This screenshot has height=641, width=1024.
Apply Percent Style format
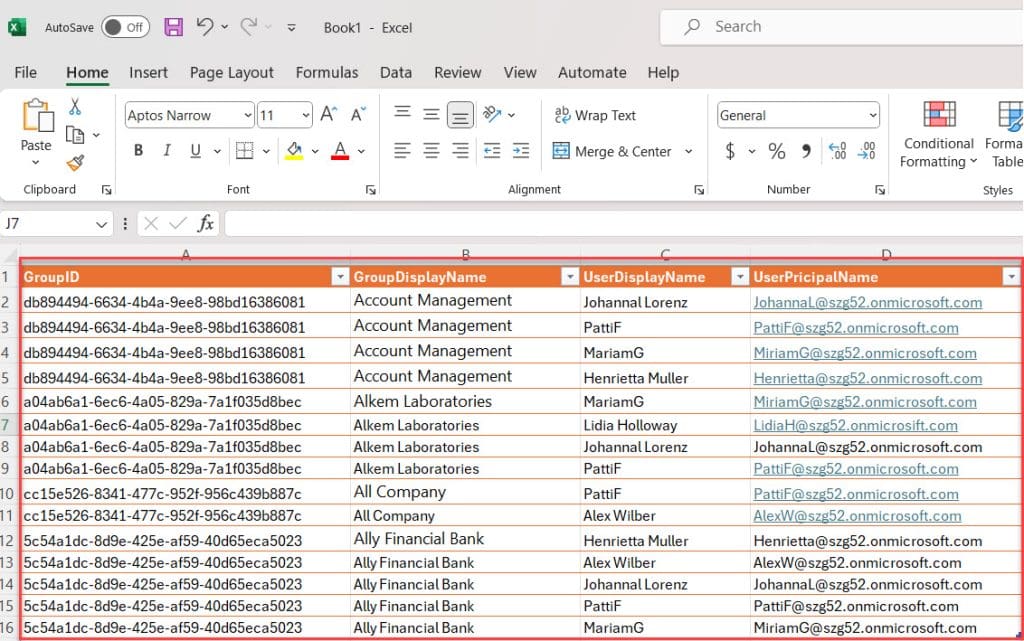(x=776, y=151)
